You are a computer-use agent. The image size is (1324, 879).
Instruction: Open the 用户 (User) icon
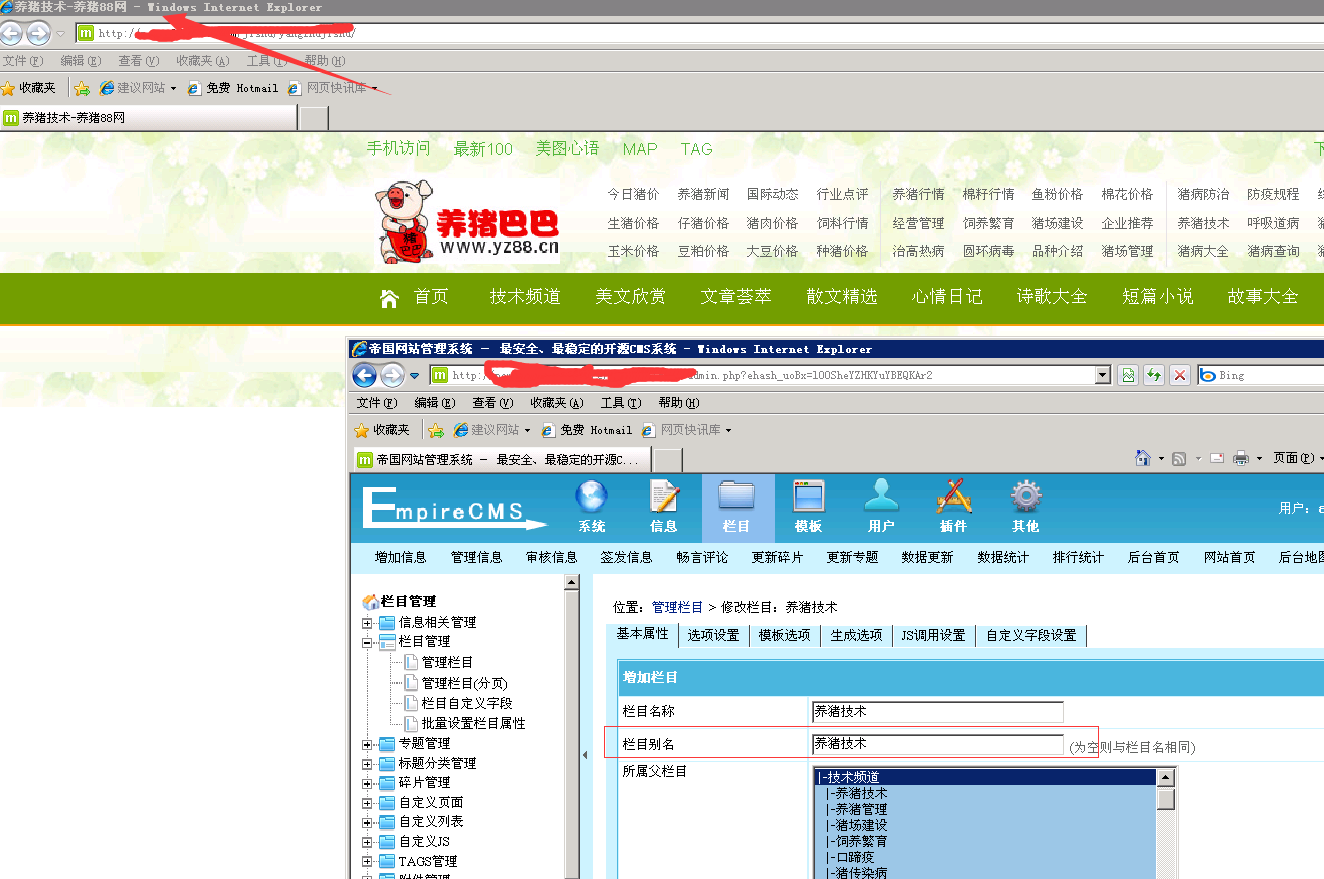click(x=881, y=498)
